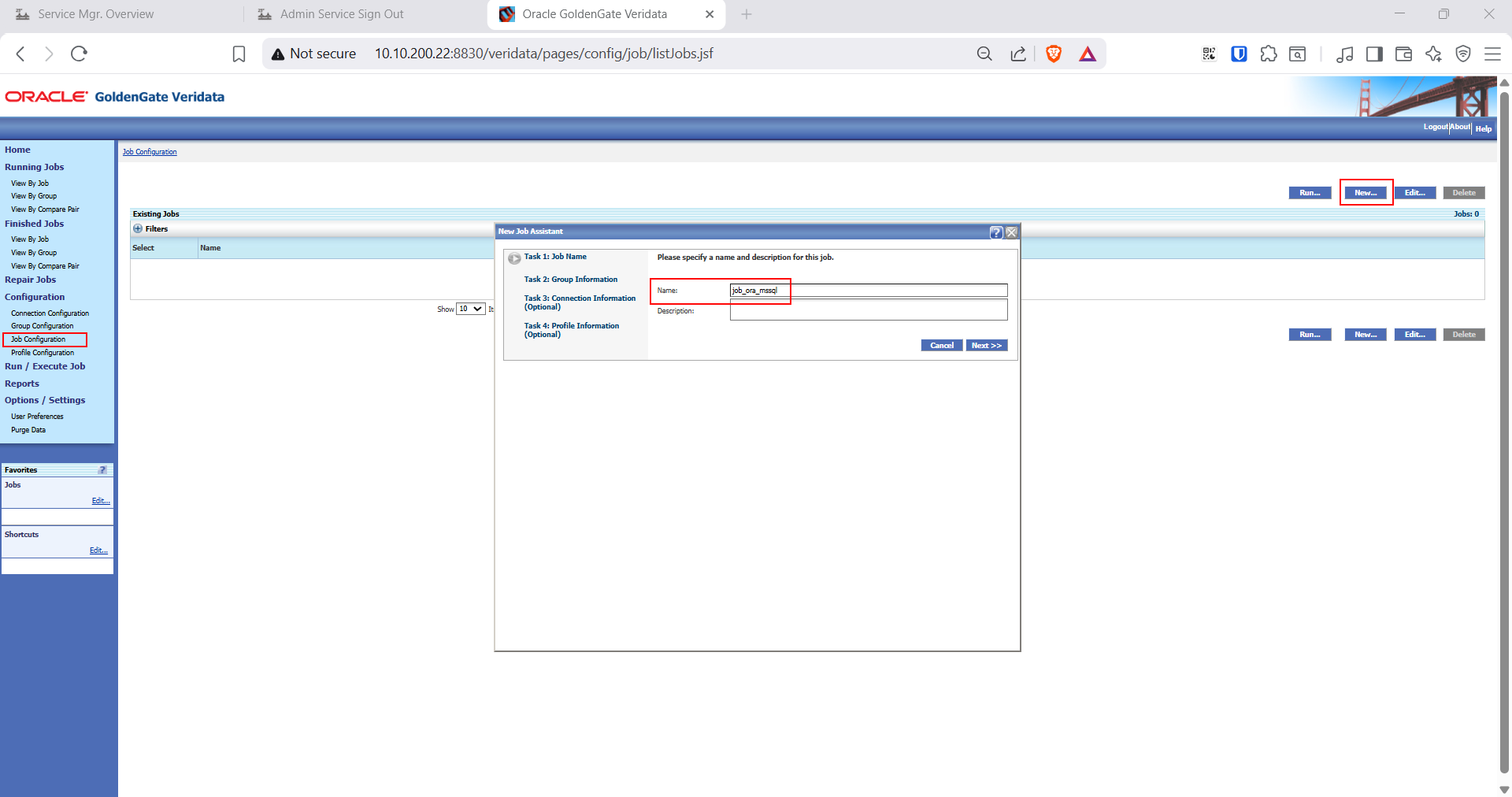Open Options / Settings in the sidebar
This screenshot has width=1512, height=797.
(x=45, y=400)
